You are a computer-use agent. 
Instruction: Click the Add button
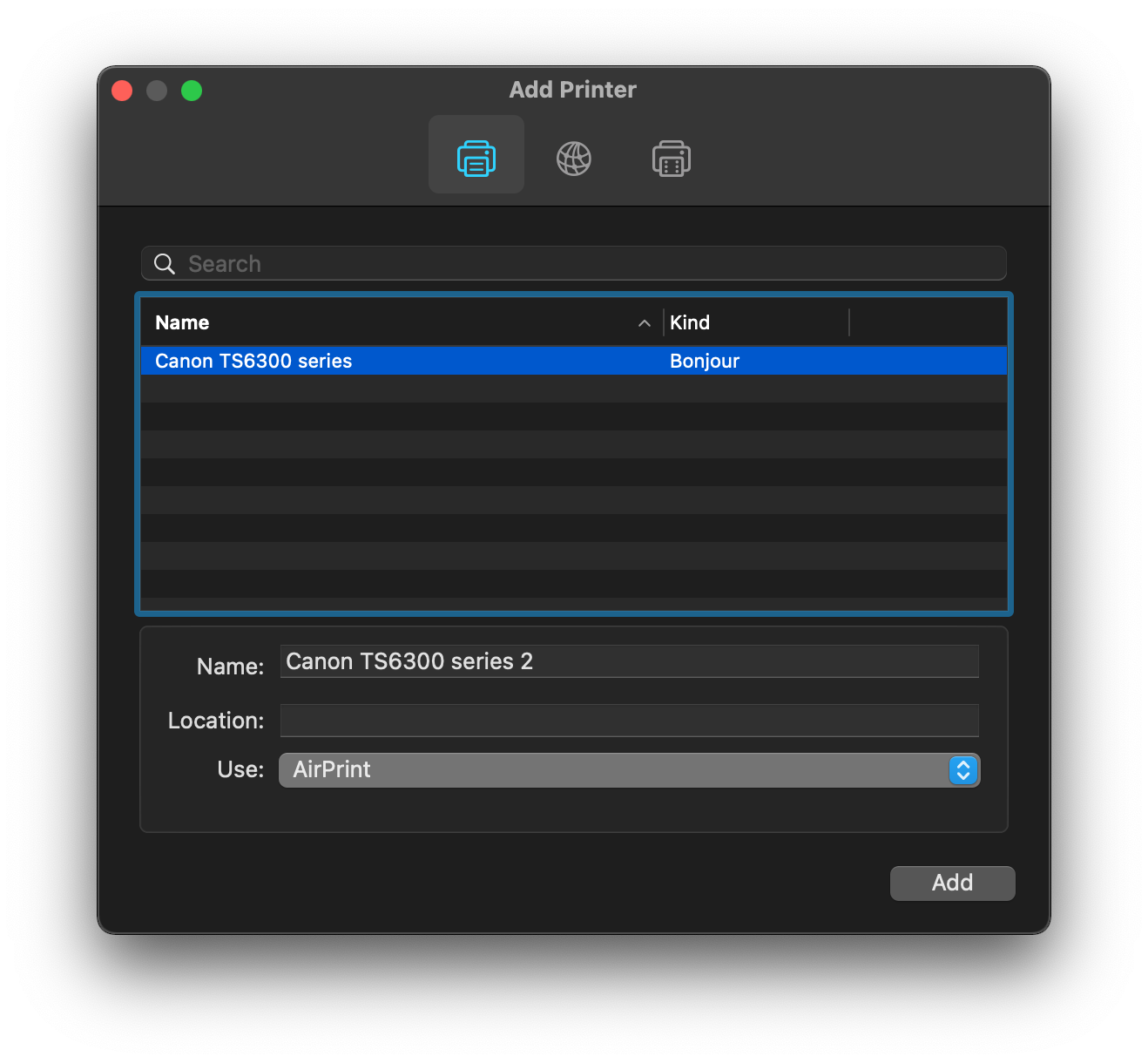[x=952, y=883]
